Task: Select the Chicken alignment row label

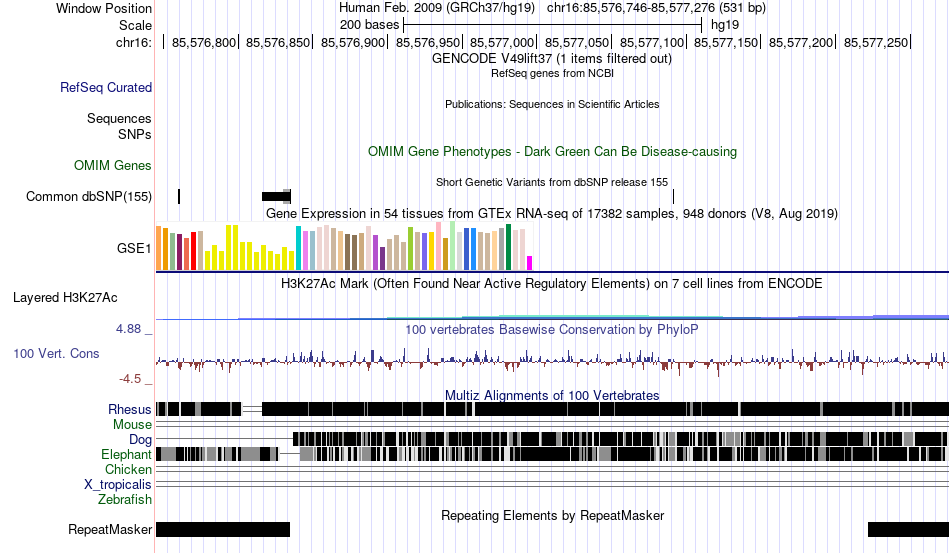Action: pyautogui.click(x=128, y=469)
